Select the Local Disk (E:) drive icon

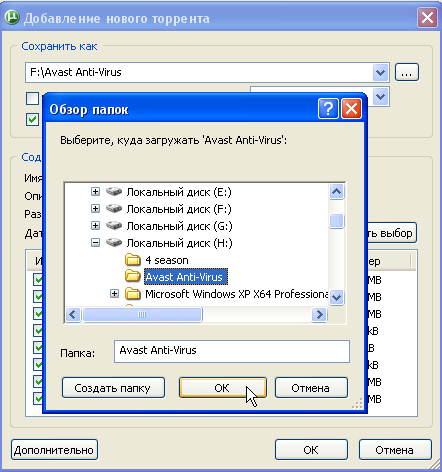click(x=114, y=192)
